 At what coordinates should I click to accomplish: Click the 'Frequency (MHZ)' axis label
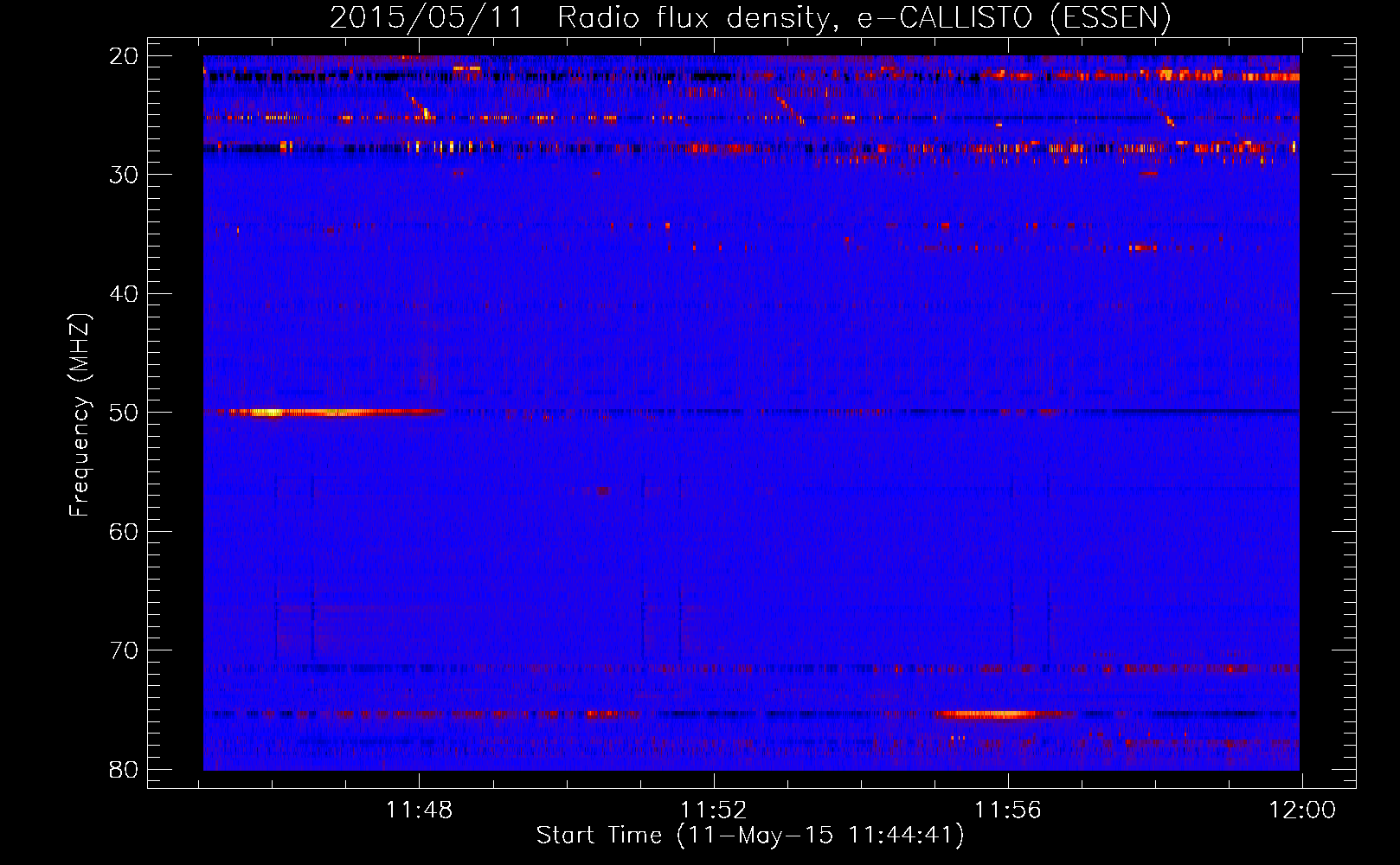[80, 415]
